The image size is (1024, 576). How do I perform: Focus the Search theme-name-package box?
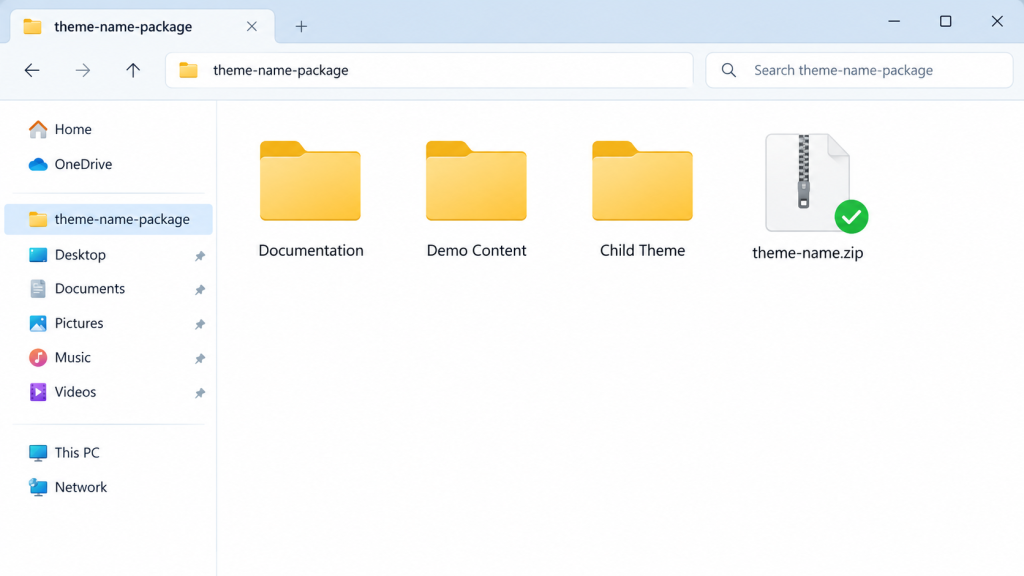859,70
